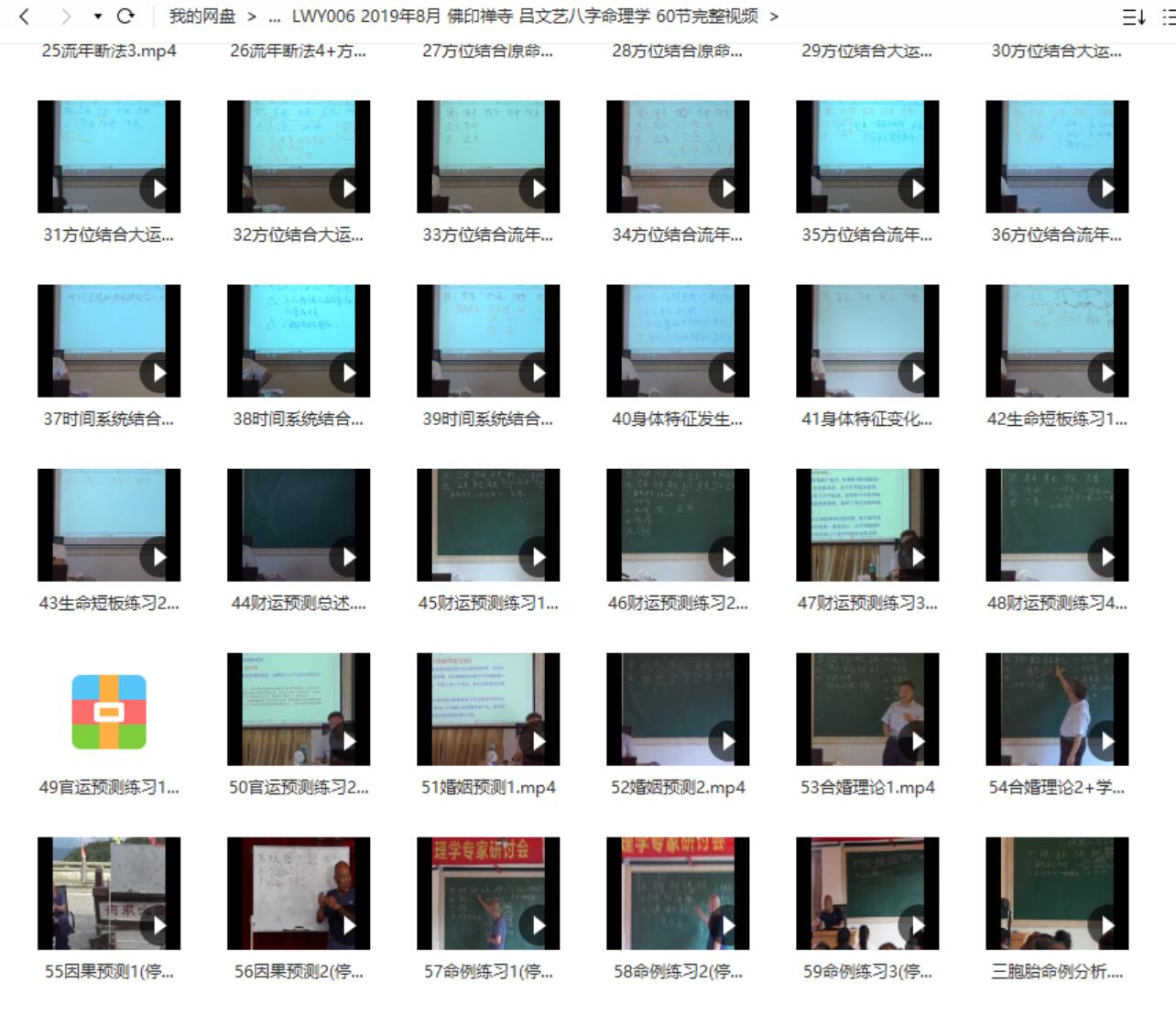Select the 三胞胎命例分析 video thumbnail

pos(1057,892)
